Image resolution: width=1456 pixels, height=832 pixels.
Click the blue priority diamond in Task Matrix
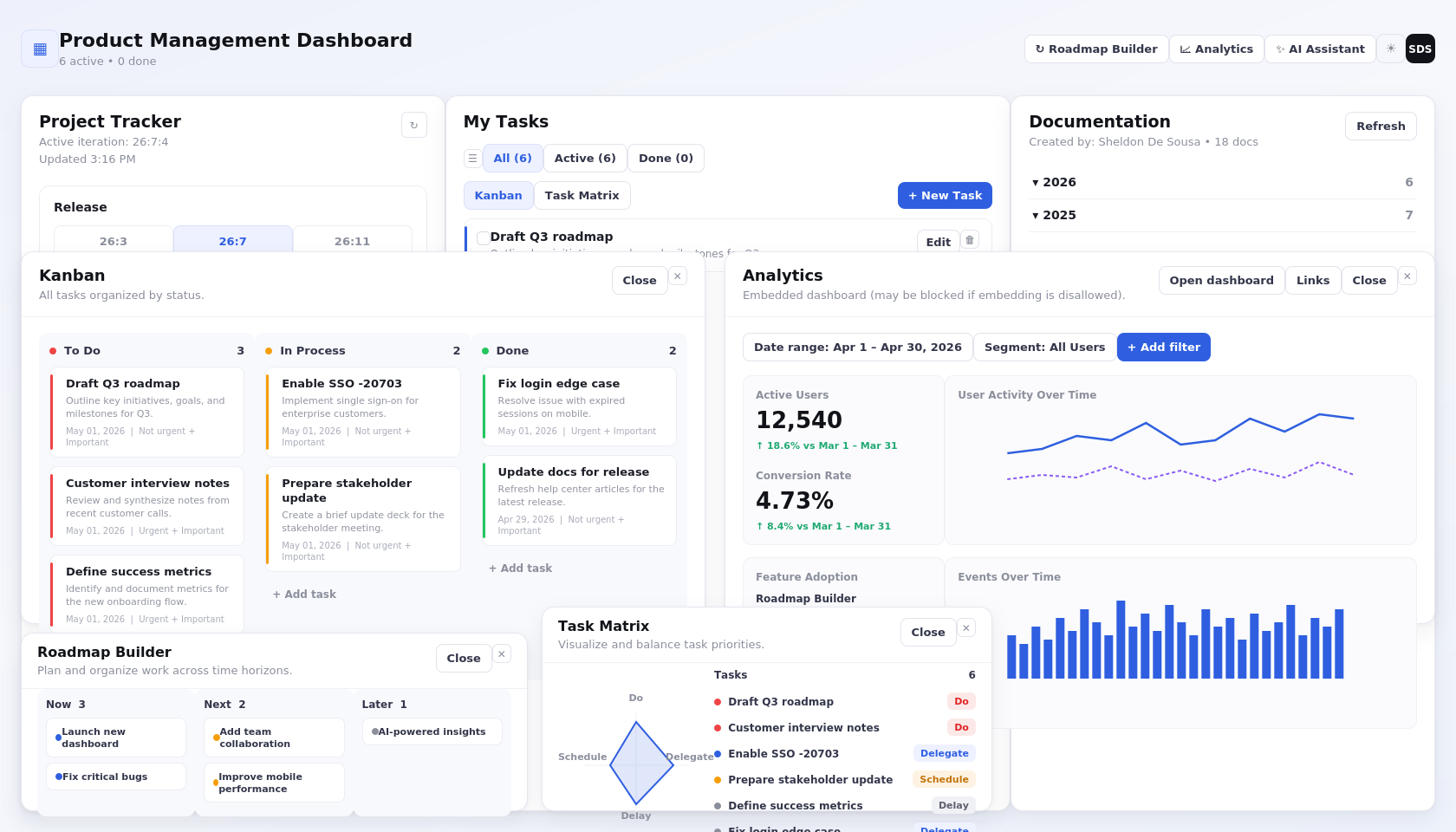click(642, 763)
